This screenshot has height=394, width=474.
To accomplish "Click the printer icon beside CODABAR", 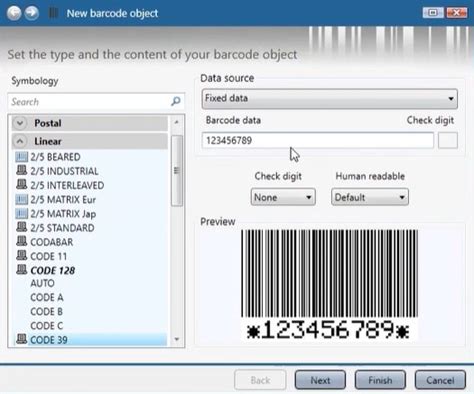I will [x=22, y=241].
